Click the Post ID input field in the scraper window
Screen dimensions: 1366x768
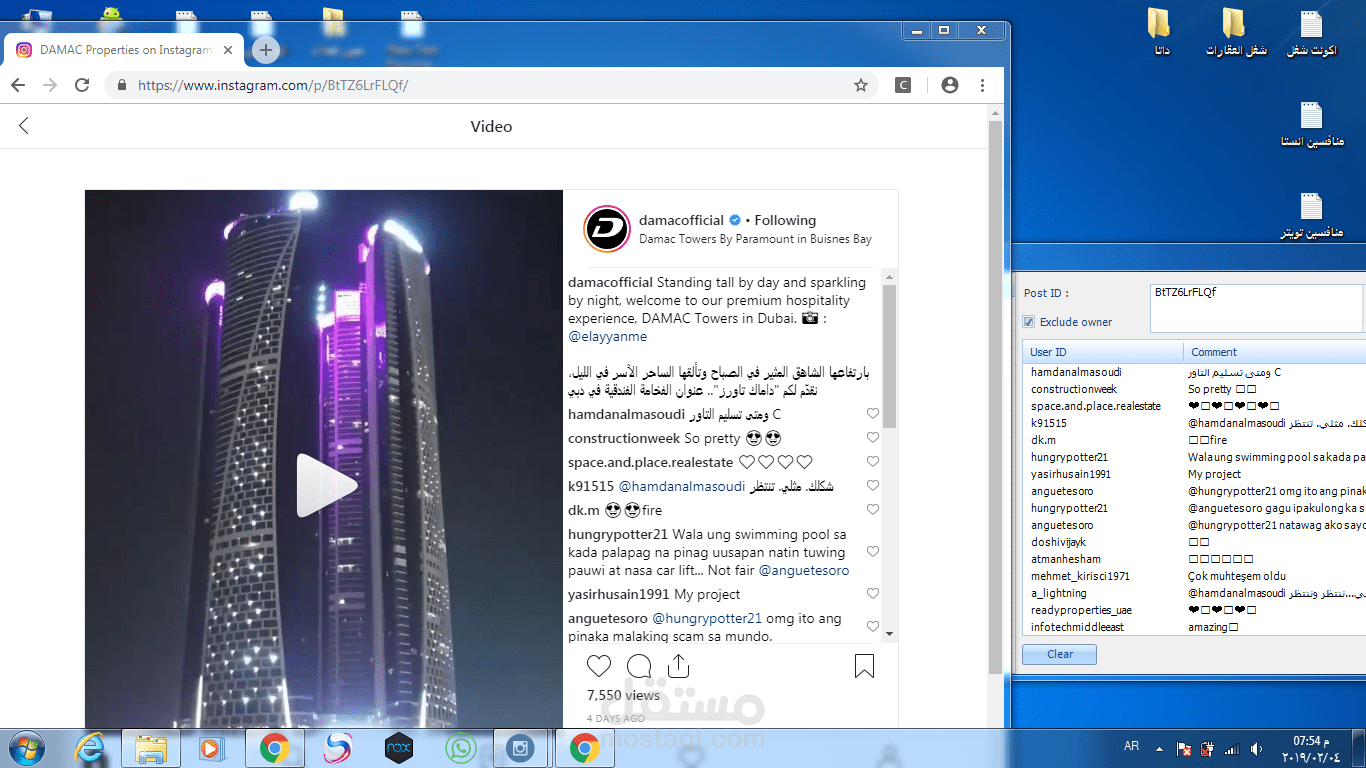coord(1257,308)
